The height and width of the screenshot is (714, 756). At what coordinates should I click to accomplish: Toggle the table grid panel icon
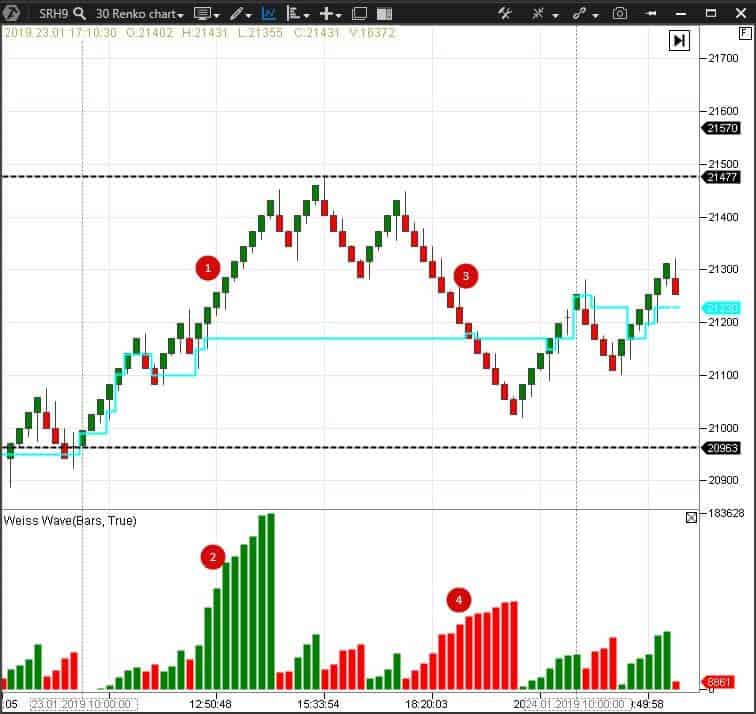(384, 14)
